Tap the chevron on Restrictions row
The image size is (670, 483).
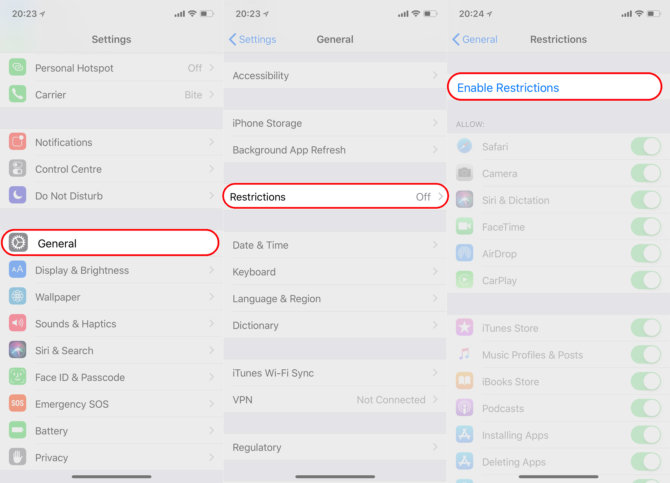[440, 197]
